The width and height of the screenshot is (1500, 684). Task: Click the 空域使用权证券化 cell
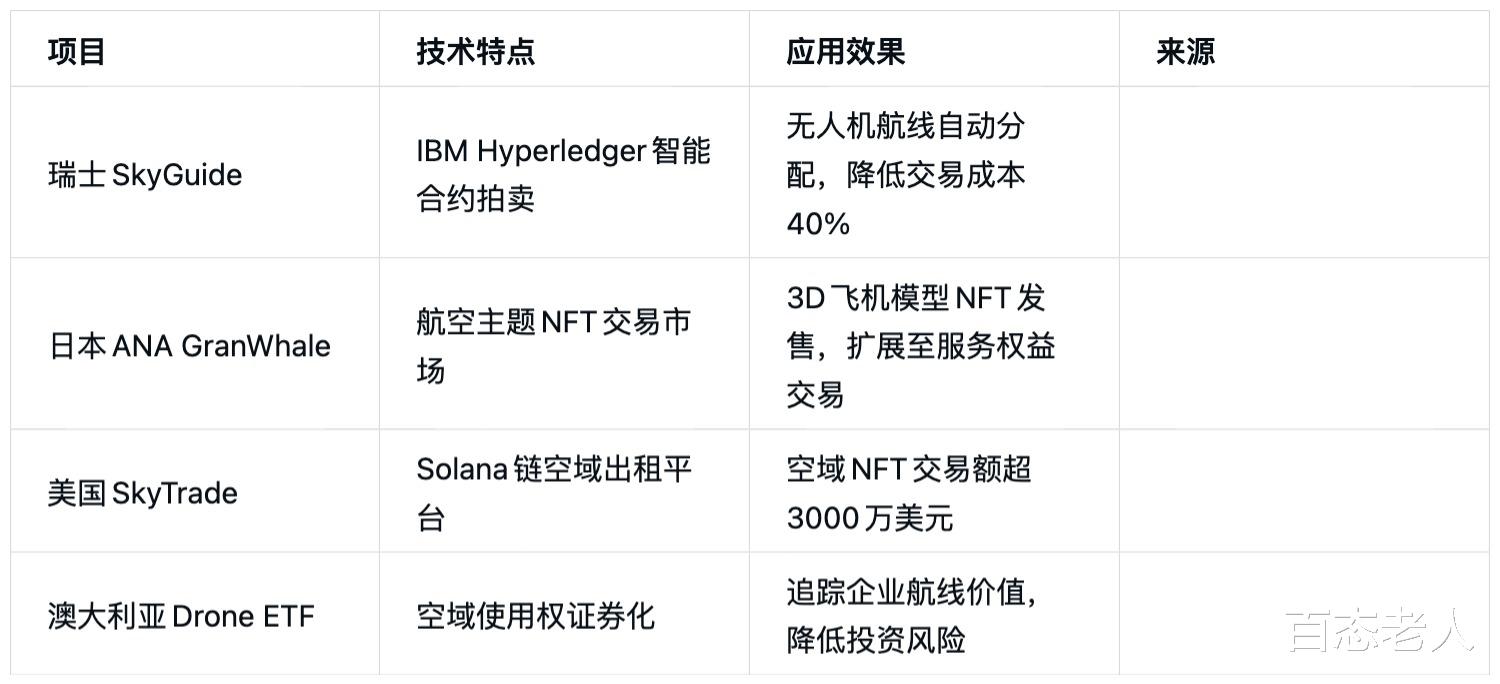point(535,616)
